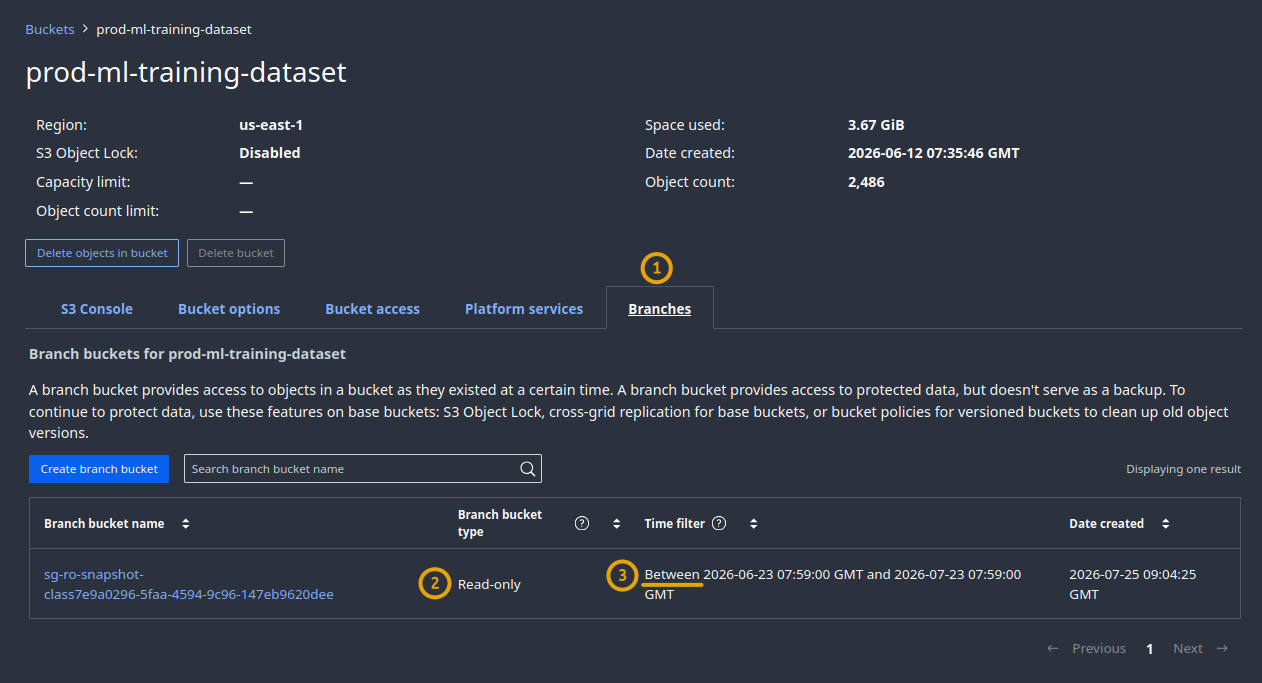Click Create branch bucket button
This screenshot has width=1262, height=683.
pos(99,469)
